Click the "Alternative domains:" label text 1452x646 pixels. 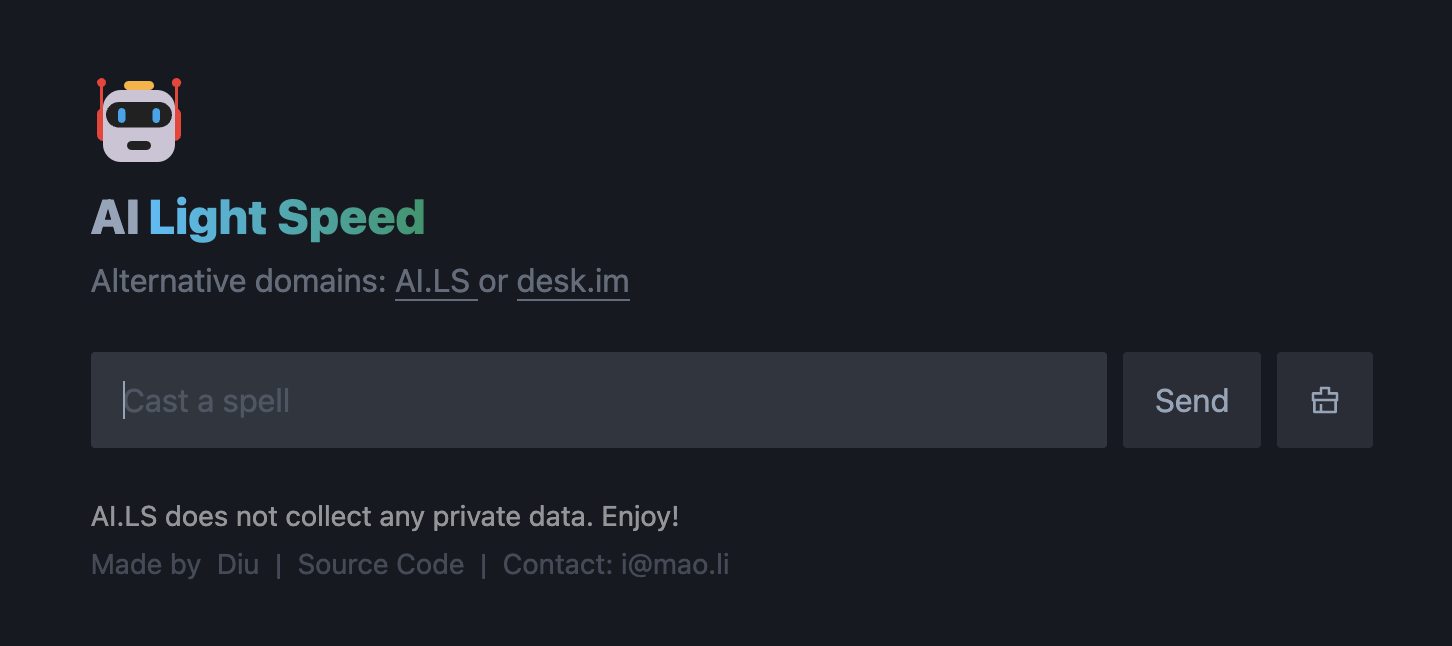point(239,282)
